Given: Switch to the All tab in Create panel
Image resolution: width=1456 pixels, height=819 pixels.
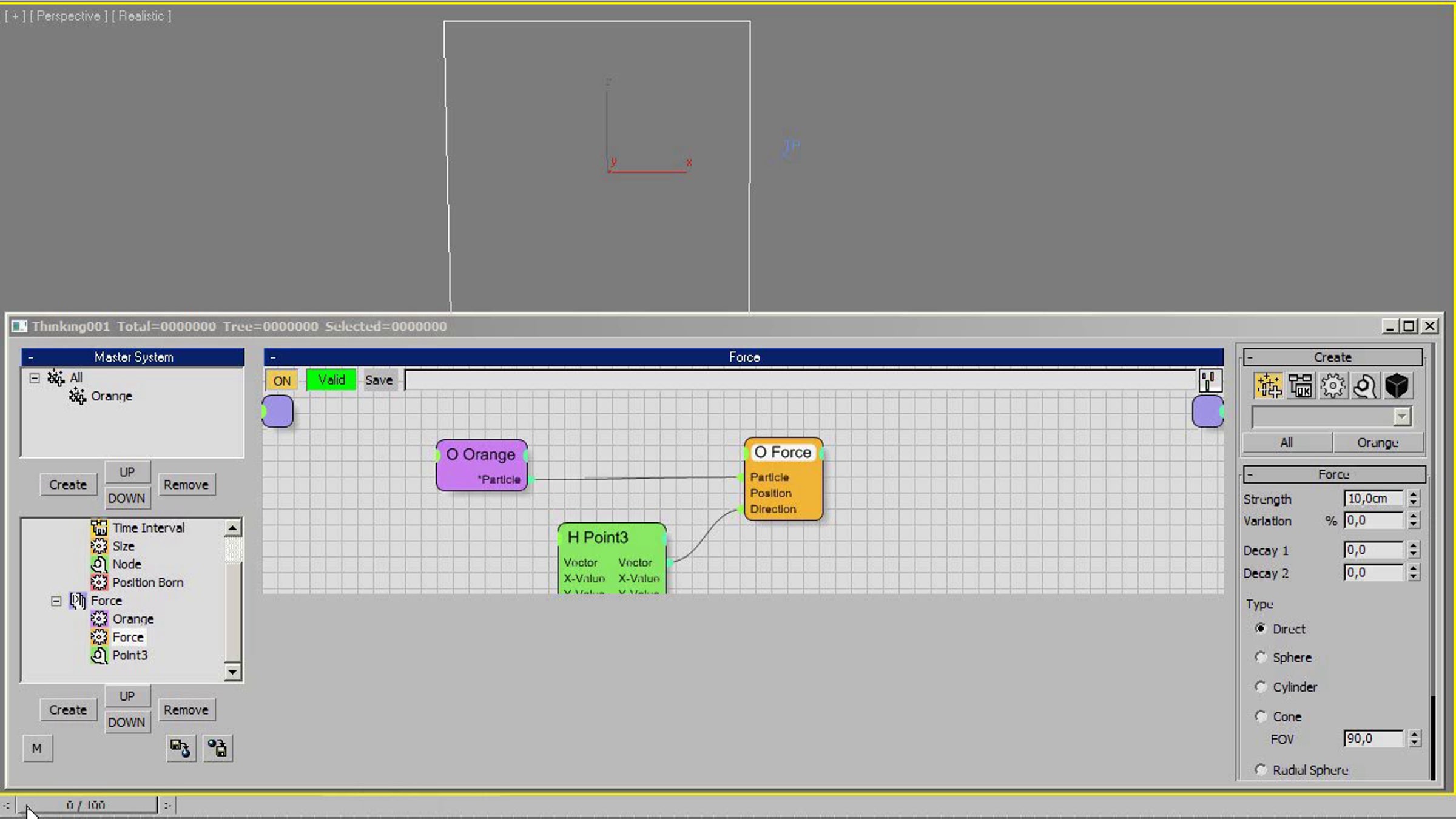Looking at the screenshot, I should (1287, 443).
